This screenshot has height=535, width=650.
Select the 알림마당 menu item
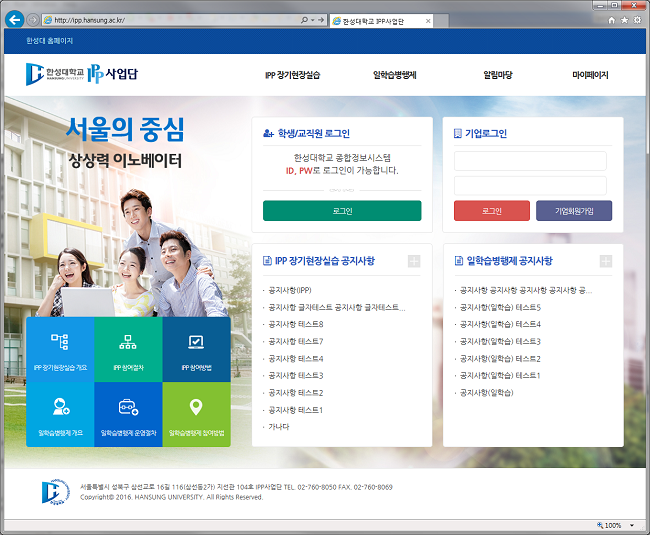click(x=497, y=75)
